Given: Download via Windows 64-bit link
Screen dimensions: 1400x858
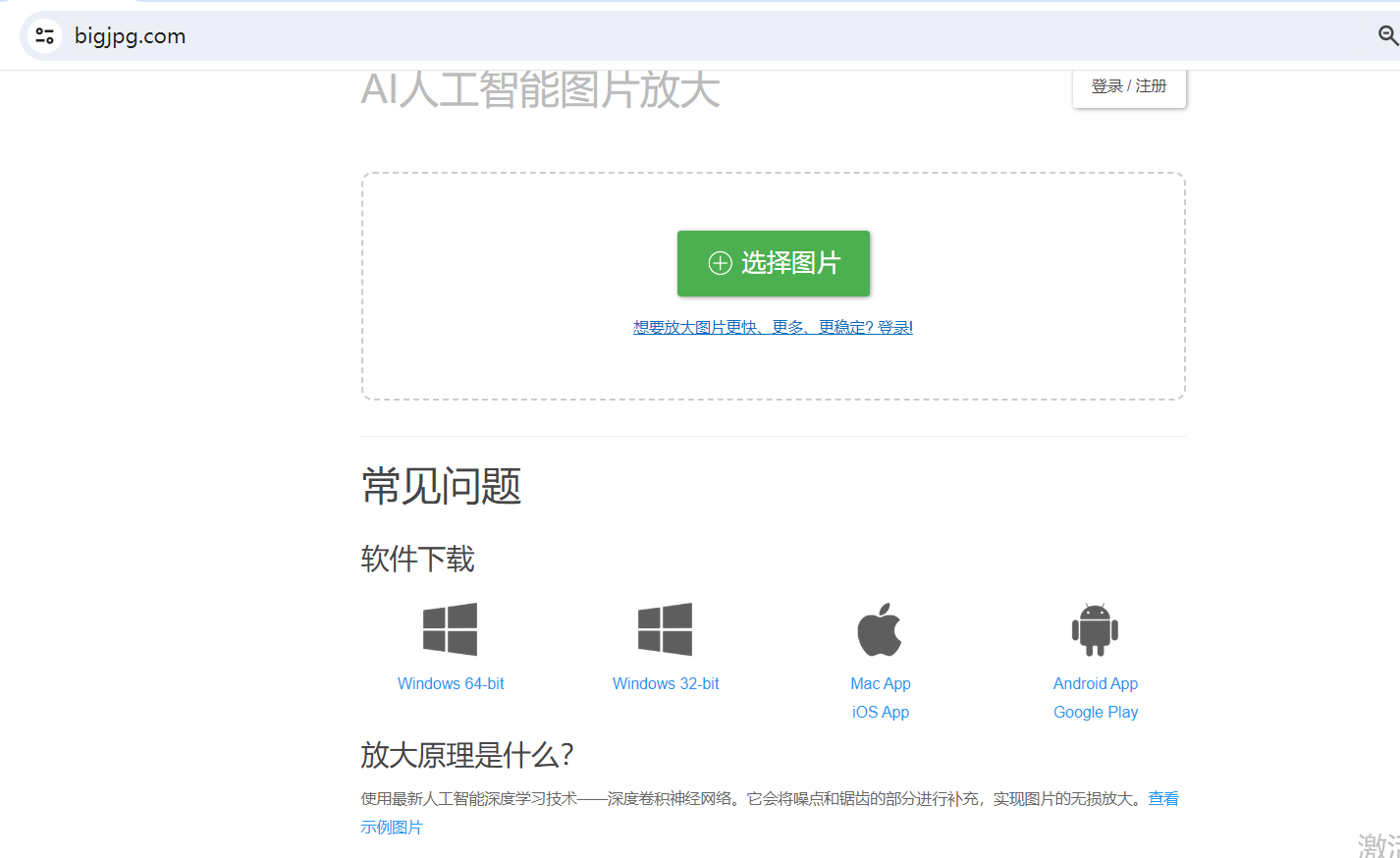Looking at the screenshot, I should [451, 683].
